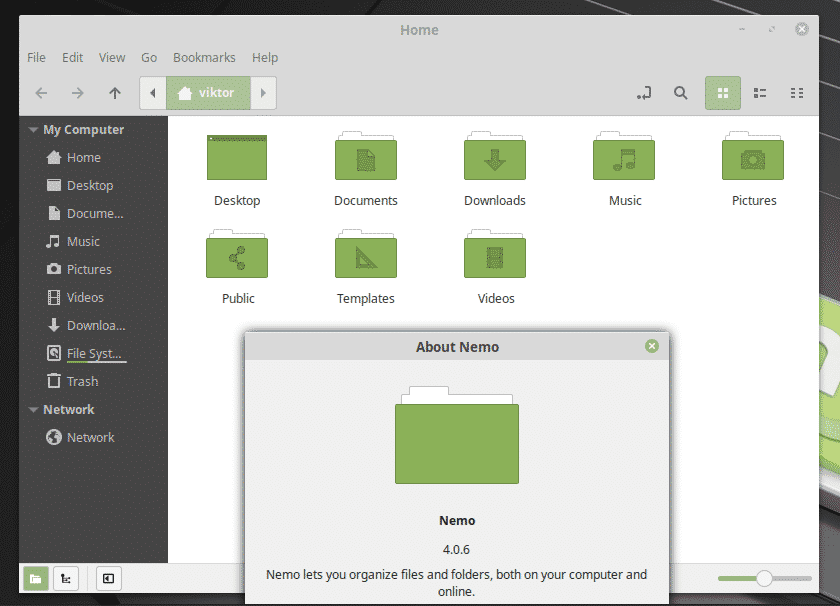840x606 pixels.
Task: Open Network location in the sidebar
Action: (x=93, y=438)
